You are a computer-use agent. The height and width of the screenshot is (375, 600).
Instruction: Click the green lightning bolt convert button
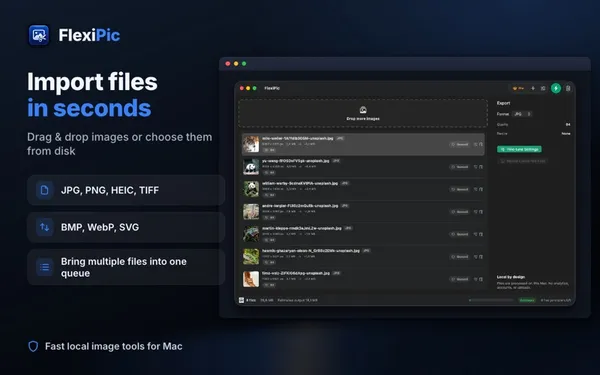556,88
